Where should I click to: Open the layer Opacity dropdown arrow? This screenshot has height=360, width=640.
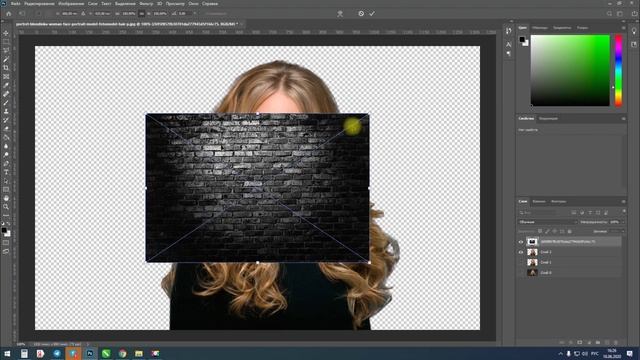[623, 222]
